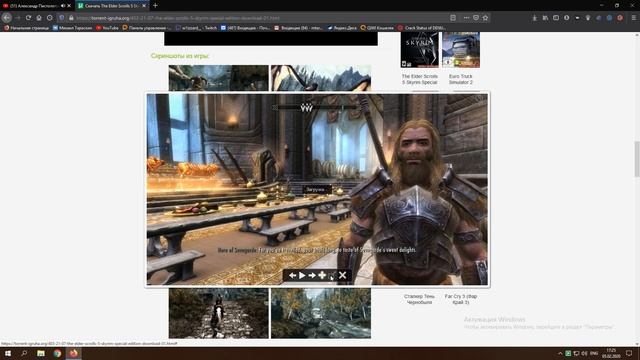This screenshot has height=360, width=640.
Task: Open File Explorer from taskbar
Action: (41, 353)
